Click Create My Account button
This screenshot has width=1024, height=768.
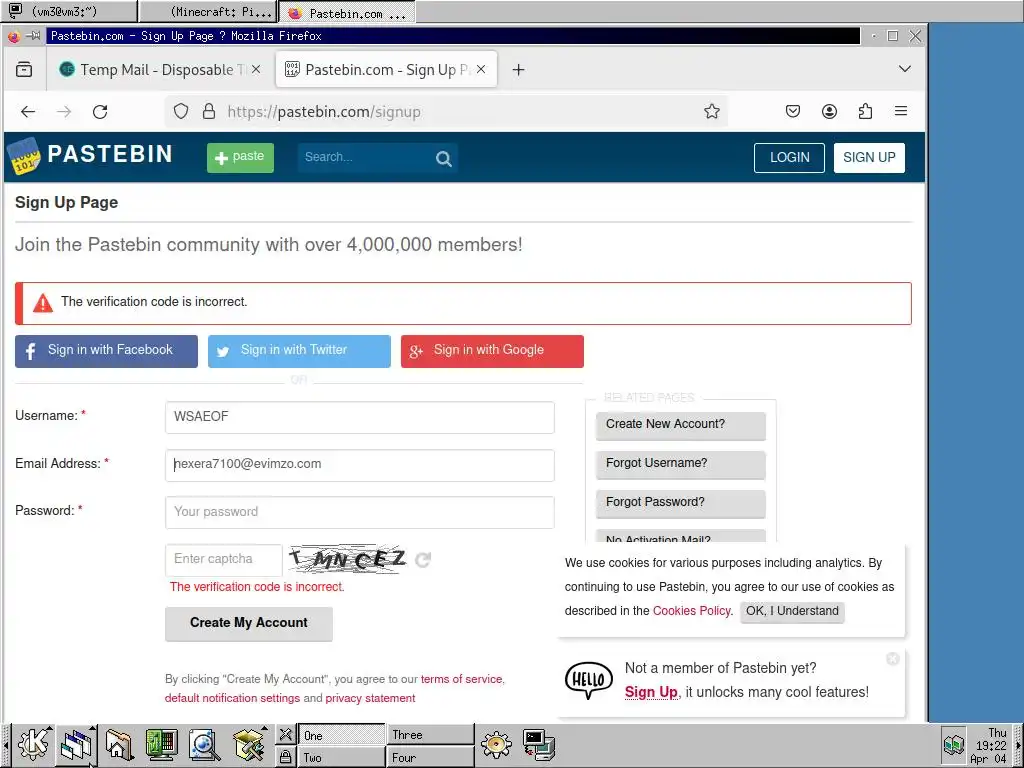pyautogui.click(x=249, y=624)
